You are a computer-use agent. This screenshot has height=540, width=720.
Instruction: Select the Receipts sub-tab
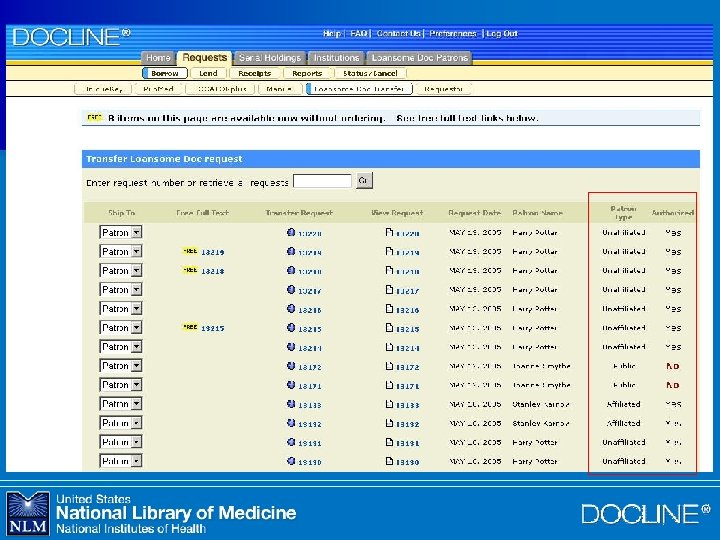pyautogui.click(x=254, y=73)
